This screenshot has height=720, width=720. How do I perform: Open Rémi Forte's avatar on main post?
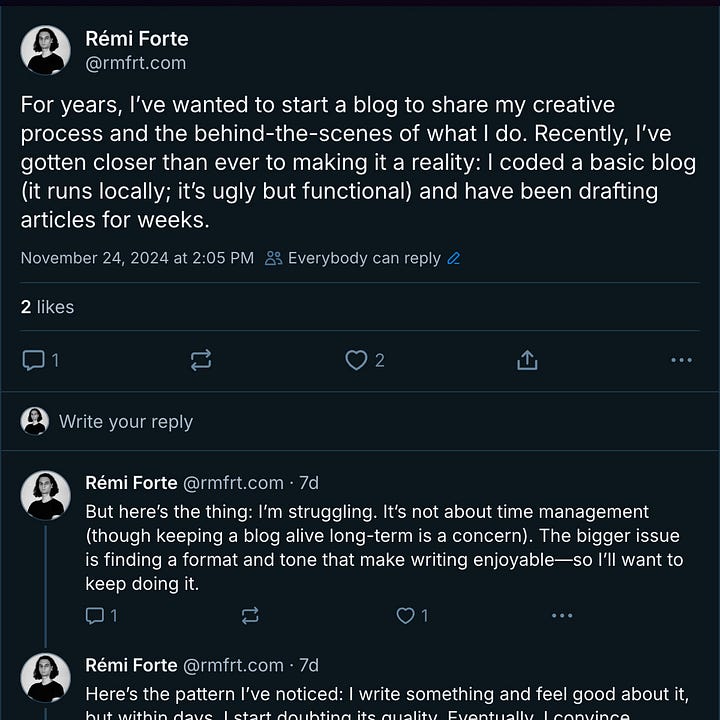(45, 50)
